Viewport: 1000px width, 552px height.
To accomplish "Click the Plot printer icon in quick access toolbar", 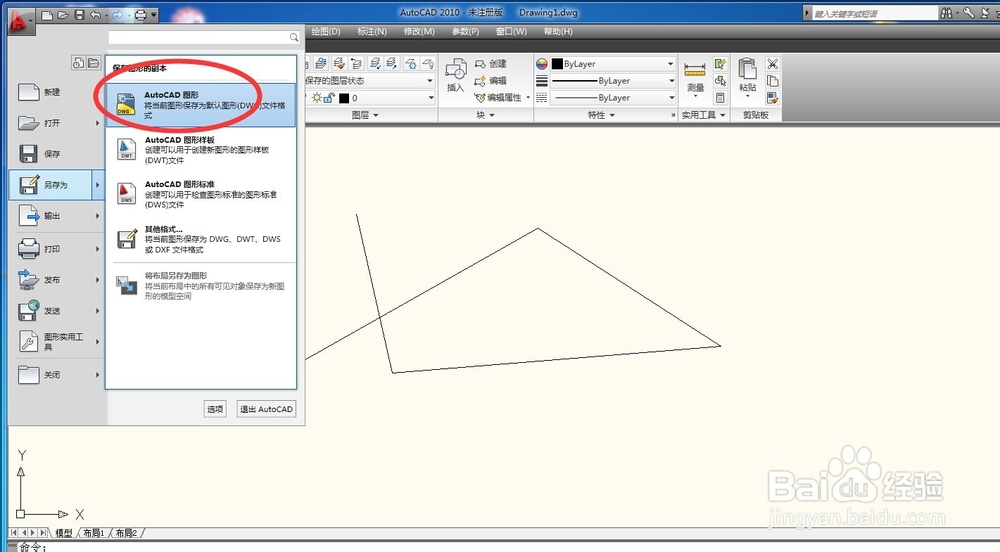I will 140,15.
